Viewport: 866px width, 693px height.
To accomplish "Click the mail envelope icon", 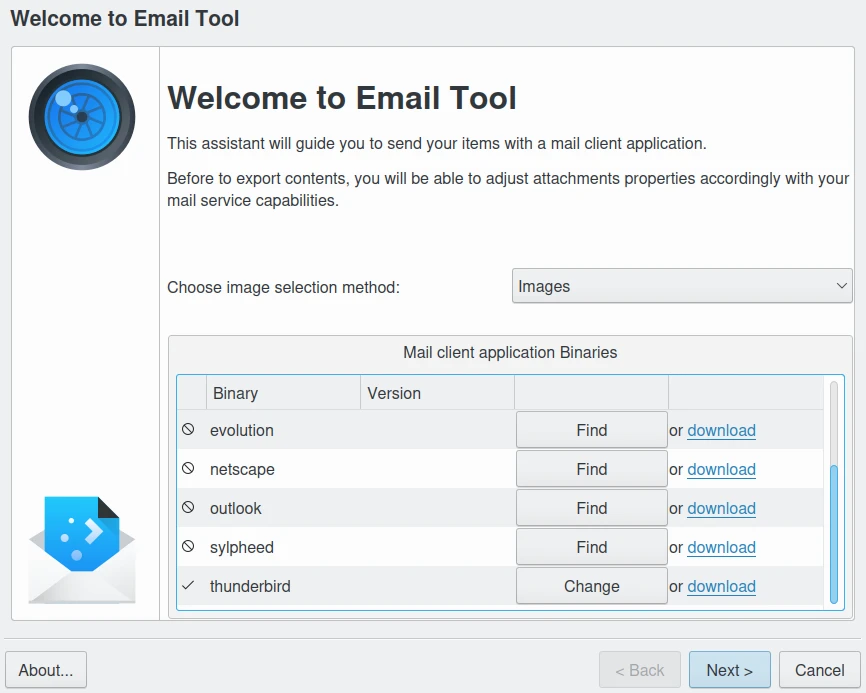I will (x=81, y=551).
